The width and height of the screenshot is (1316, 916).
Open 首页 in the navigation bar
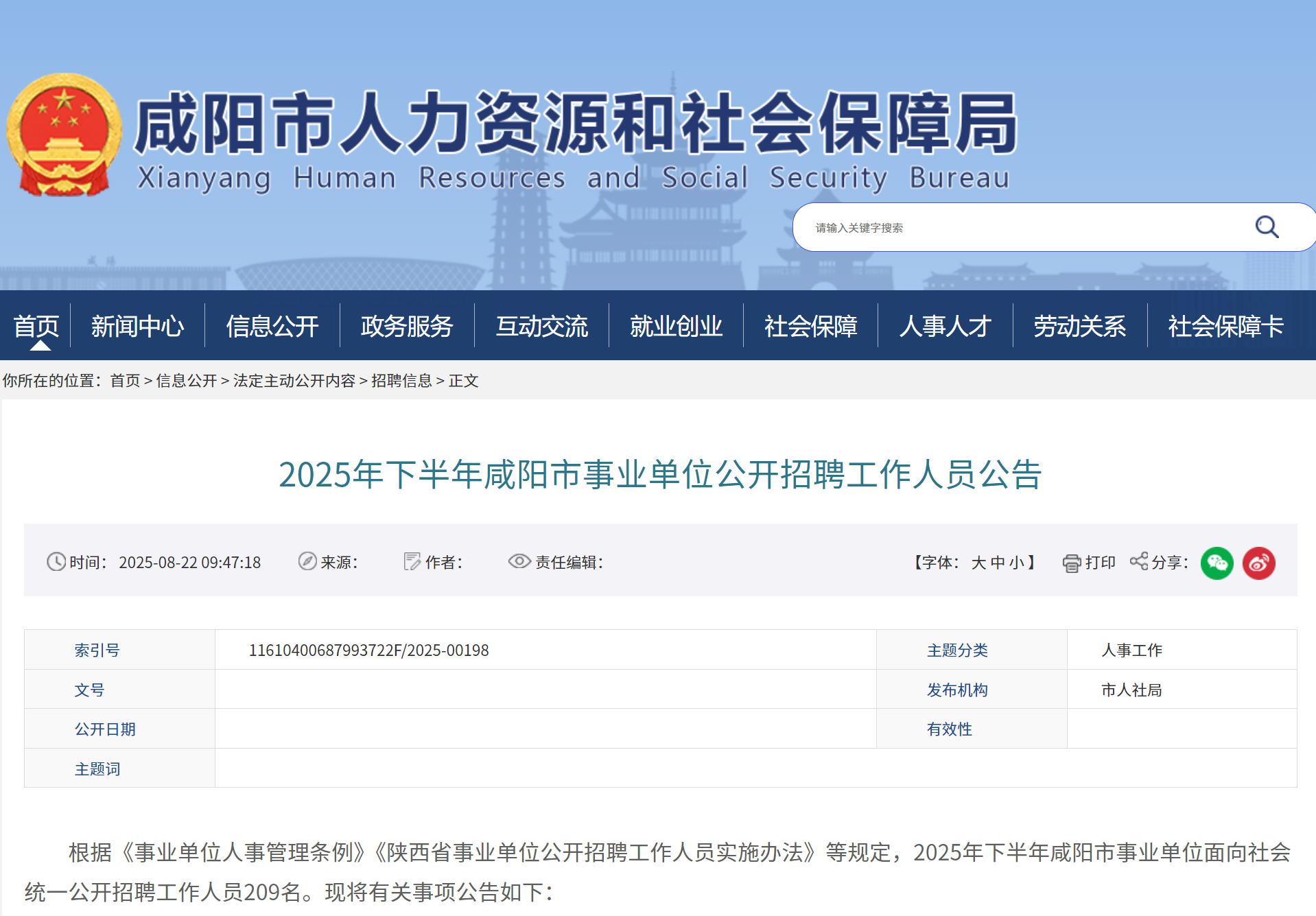(36, 326)
